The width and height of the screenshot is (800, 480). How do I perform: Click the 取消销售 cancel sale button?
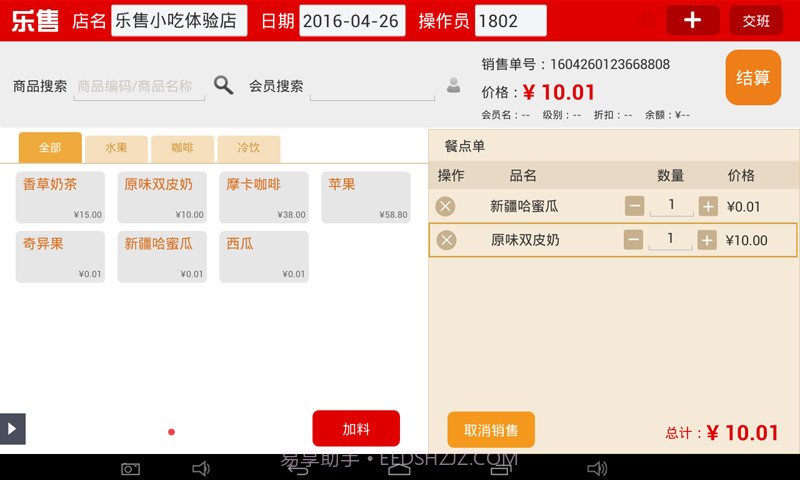pos(491,430)
